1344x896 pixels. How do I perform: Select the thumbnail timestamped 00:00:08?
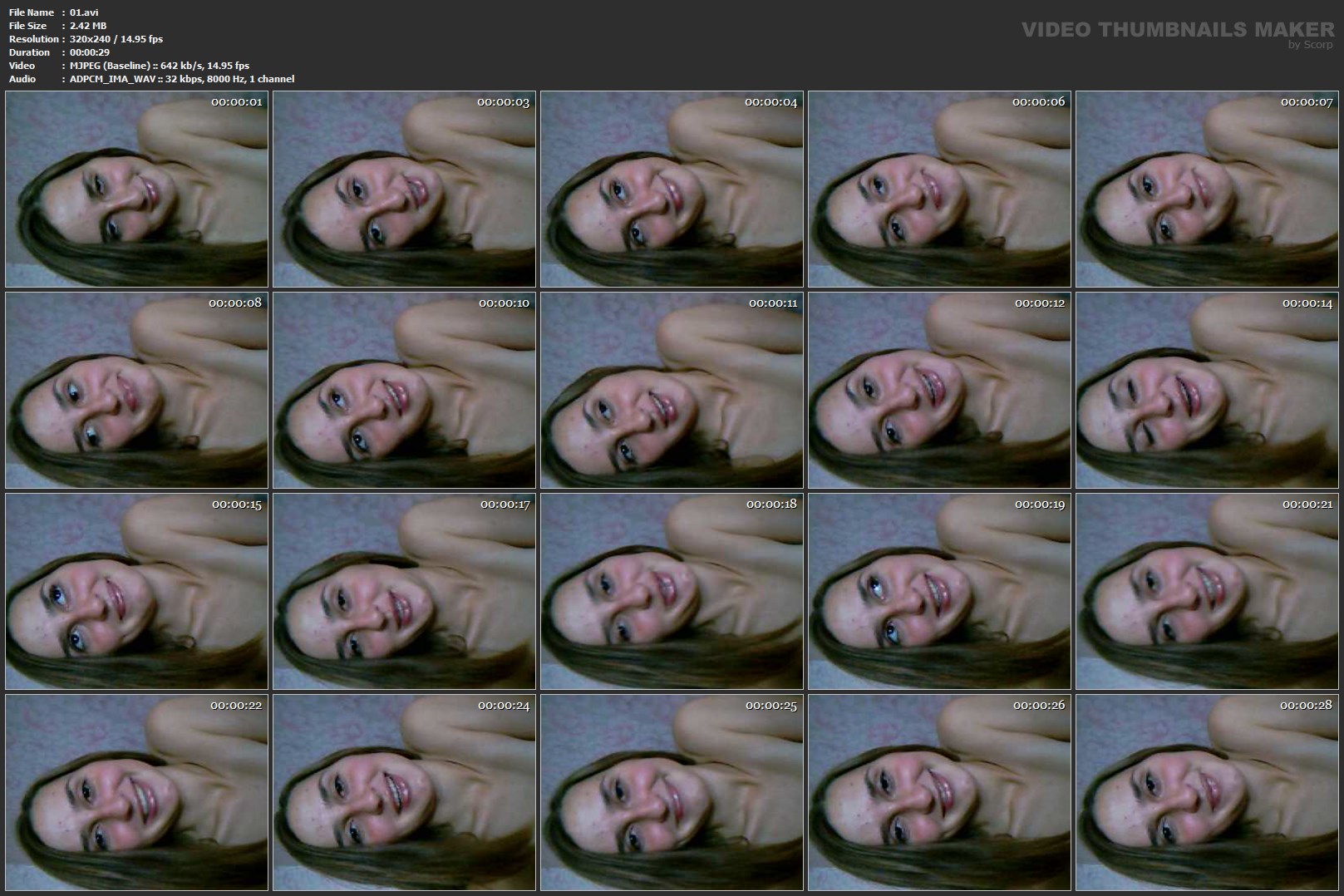(x=136, y=390)
